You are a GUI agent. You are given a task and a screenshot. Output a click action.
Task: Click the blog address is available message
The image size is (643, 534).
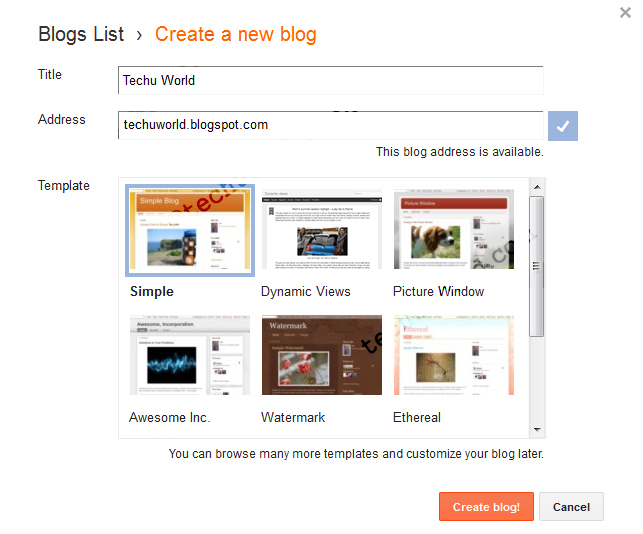(x=460, y=152)
